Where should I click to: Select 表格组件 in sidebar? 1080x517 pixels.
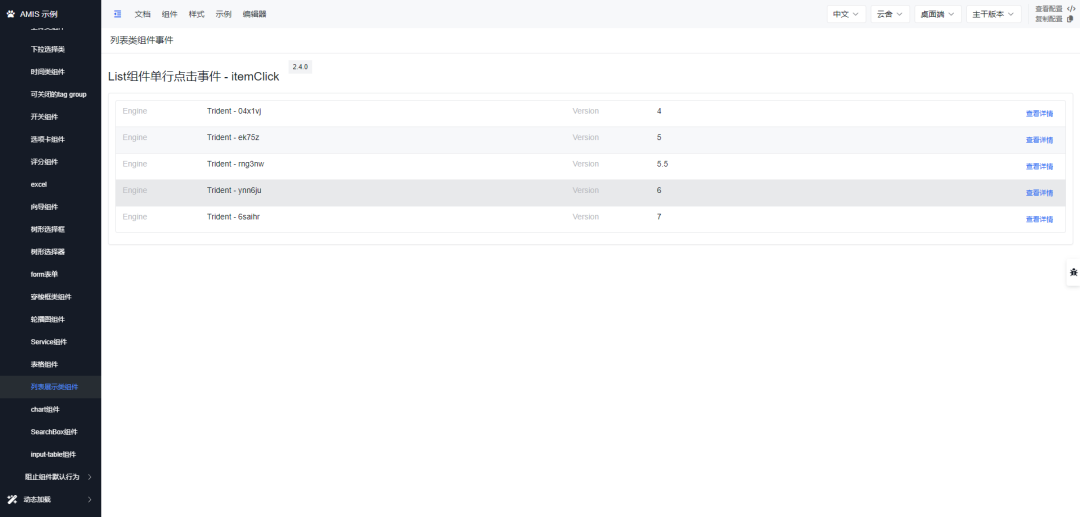pyautogui.click(x=44, y=364)
